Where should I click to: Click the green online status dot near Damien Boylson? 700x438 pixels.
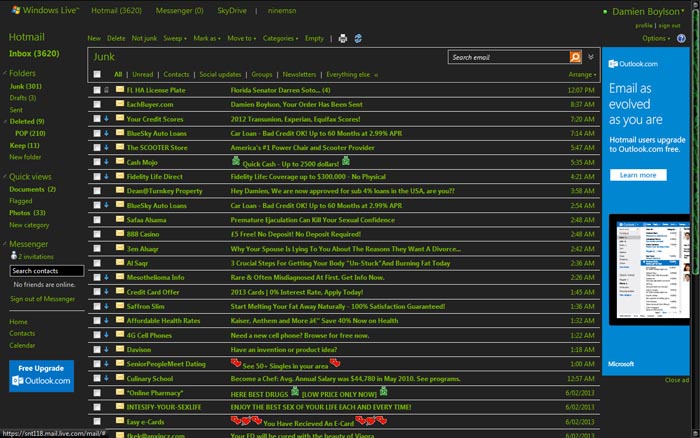pos(605,12)
